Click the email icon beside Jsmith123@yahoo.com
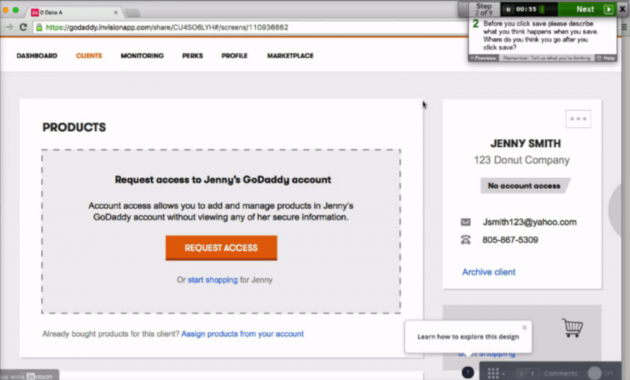630x380 pixels. tap(465, 222)
